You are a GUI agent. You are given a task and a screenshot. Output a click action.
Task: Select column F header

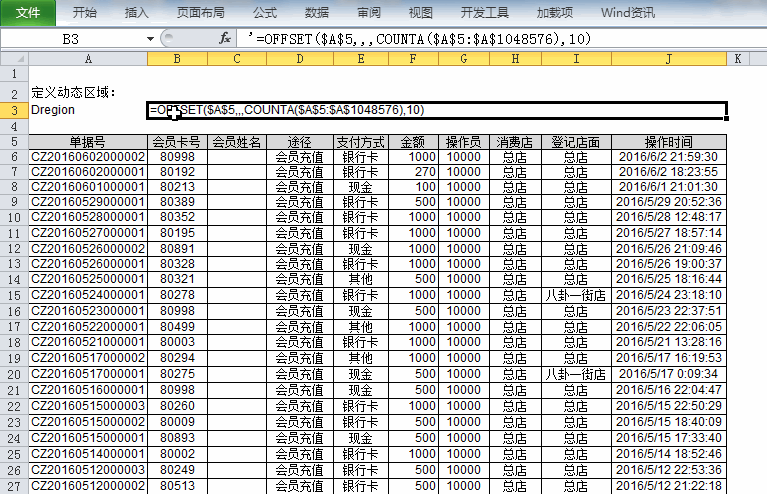[413, 59]
